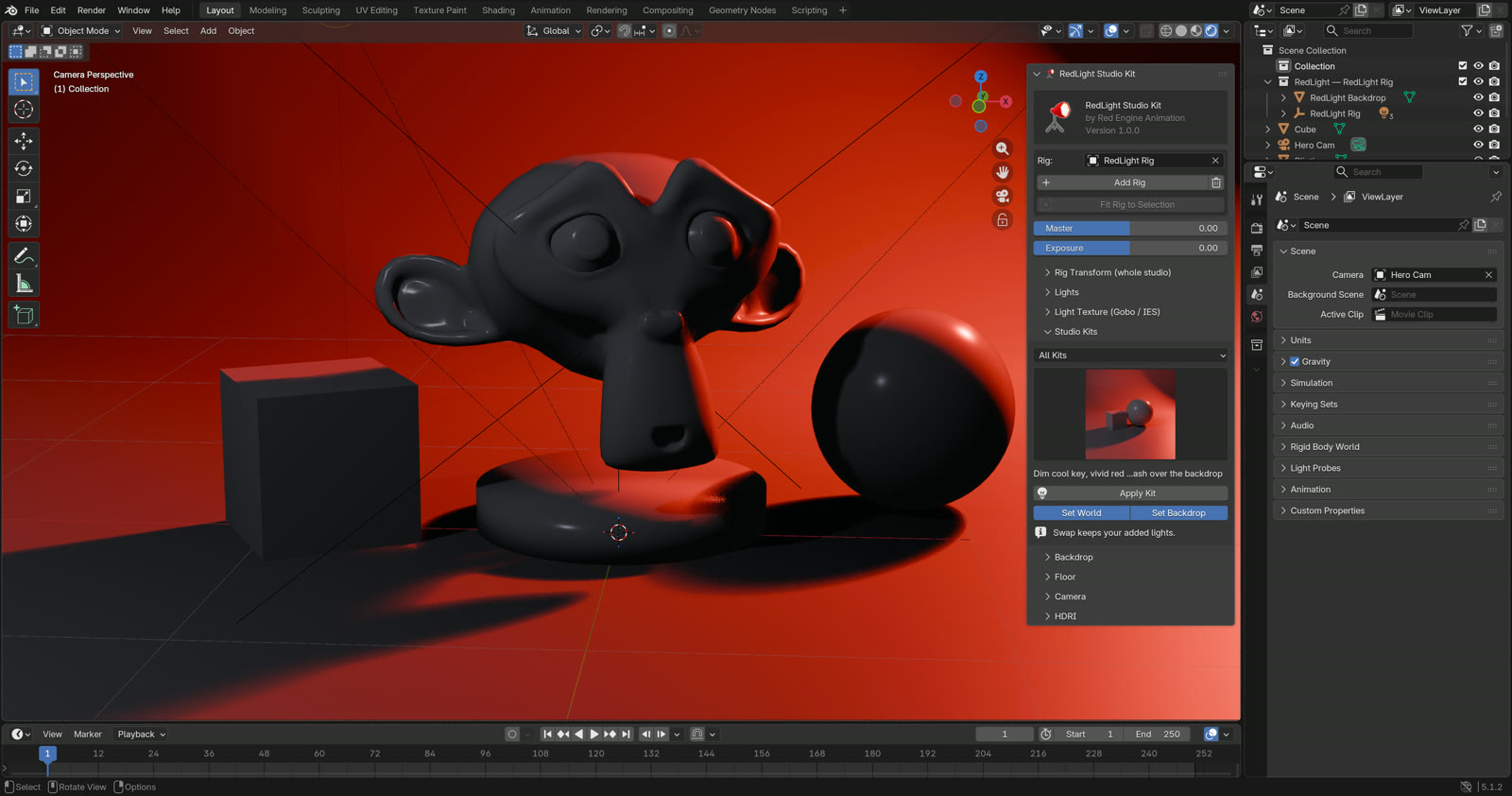
Task: Jump to timeline start frame
Action: coord(547,734)
